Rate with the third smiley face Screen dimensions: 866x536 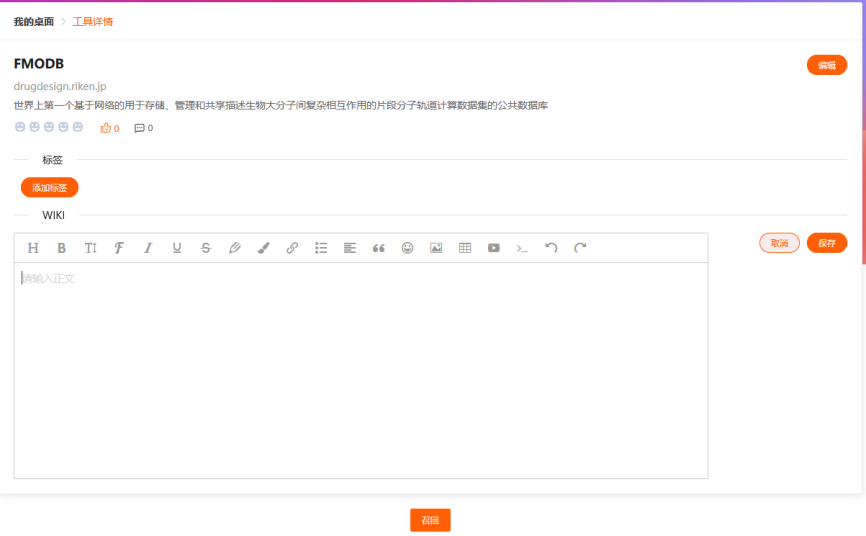49,127
